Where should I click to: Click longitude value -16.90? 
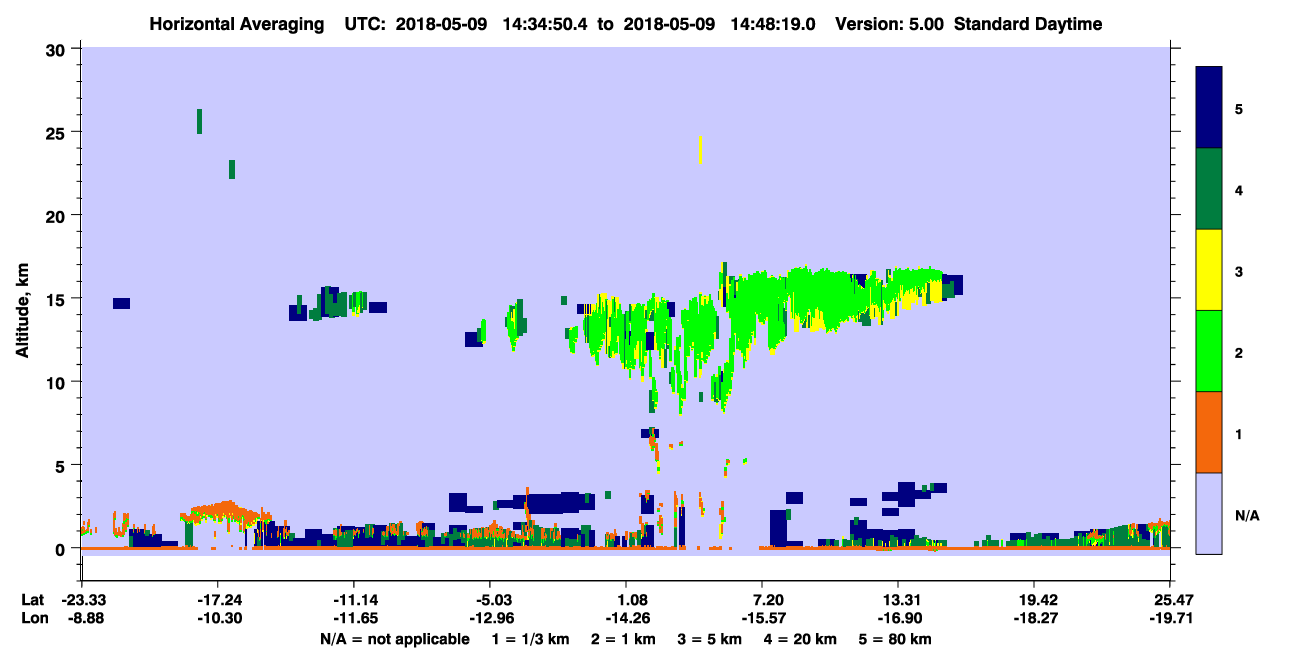tap(898, 619)
